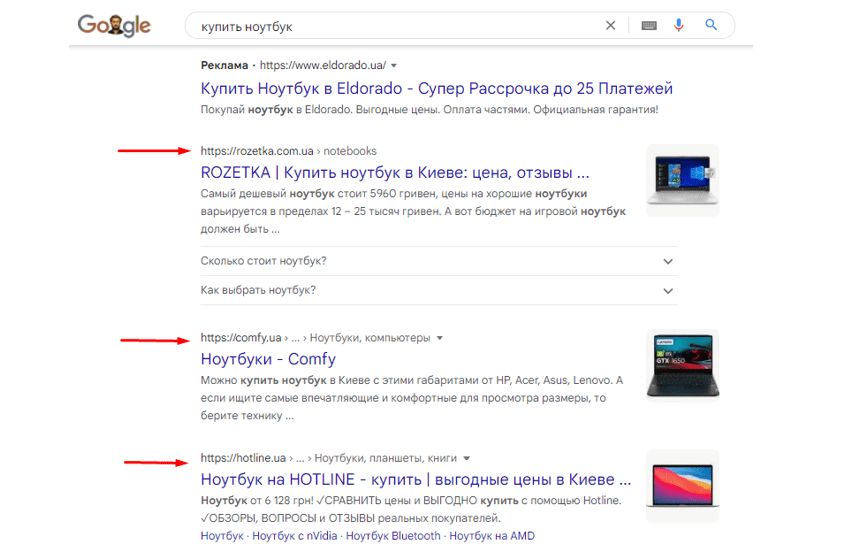Click the Google logo
This screenshot has height=557, width=850.
pyautogui.click(x=114, y=25)
